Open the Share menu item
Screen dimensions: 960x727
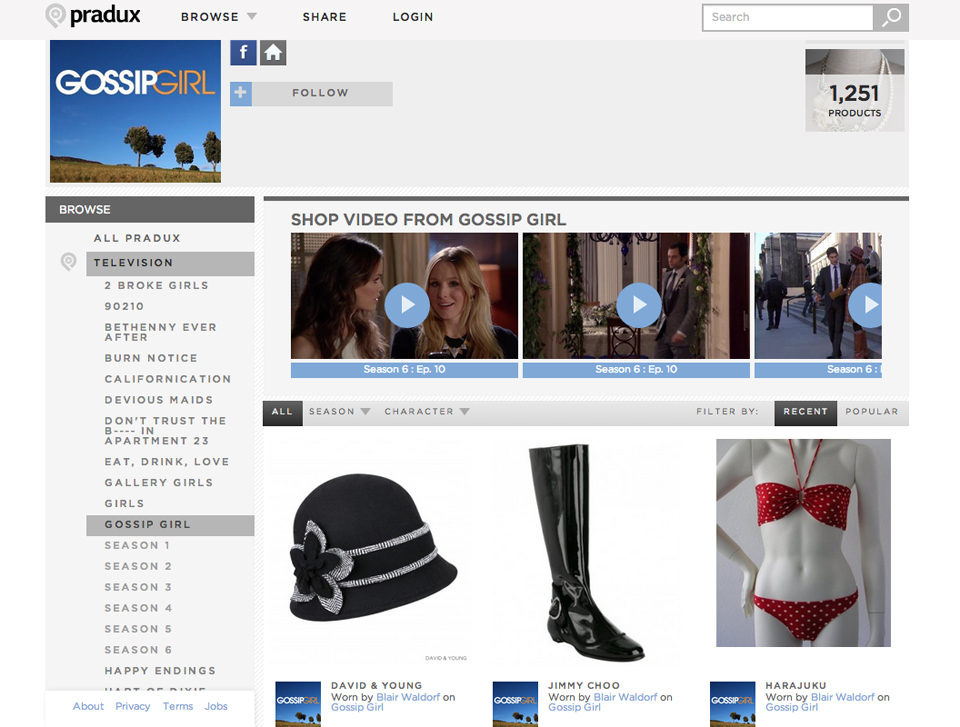coord(324,17)
